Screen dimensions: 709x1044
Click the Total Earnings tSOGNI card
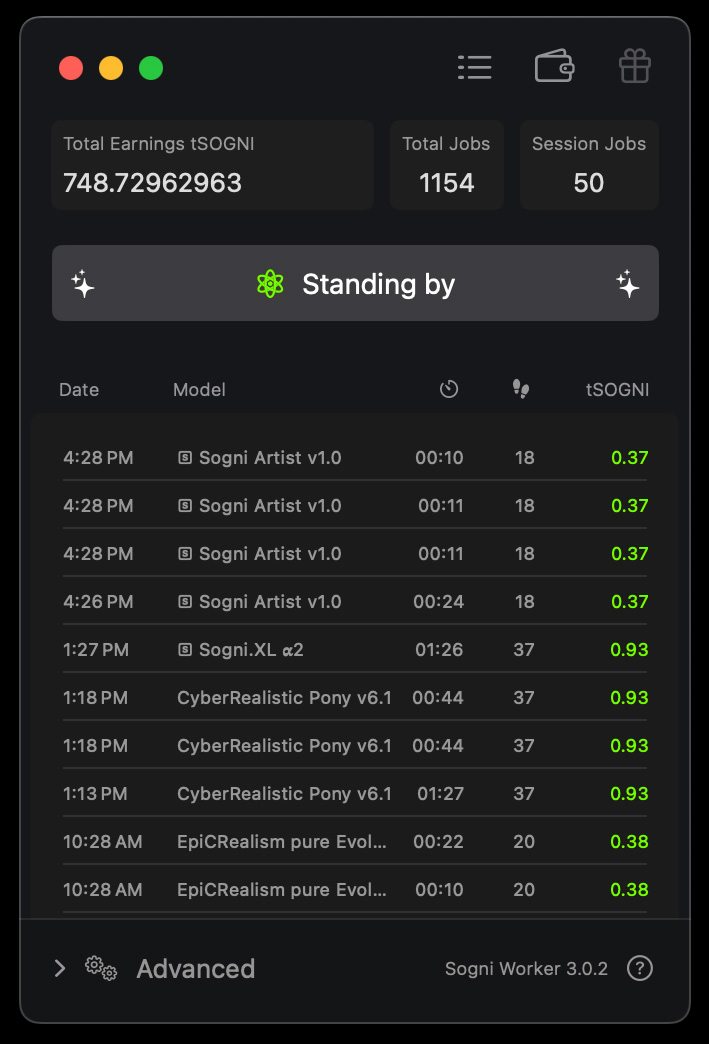tap(212, 165)
